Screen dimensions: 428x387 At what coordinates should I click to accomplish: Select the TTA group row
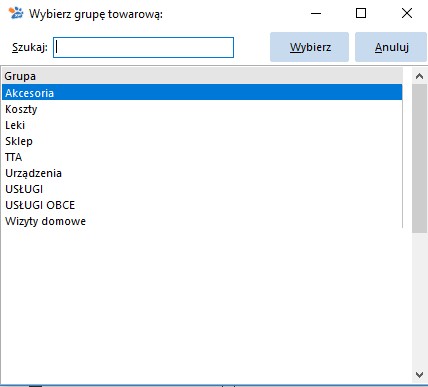coord(202,157)
